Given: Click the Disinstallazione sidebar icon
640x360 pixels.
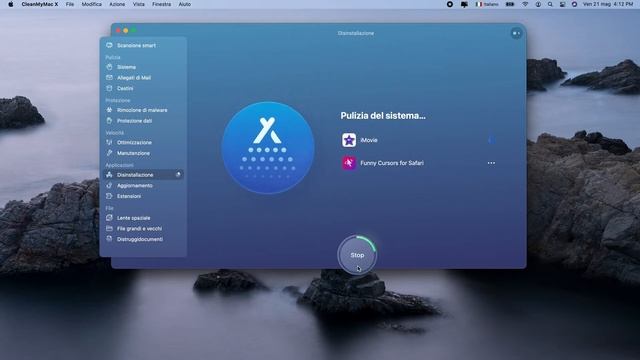Looking at the screenshot, I should (x=109, y=175).
